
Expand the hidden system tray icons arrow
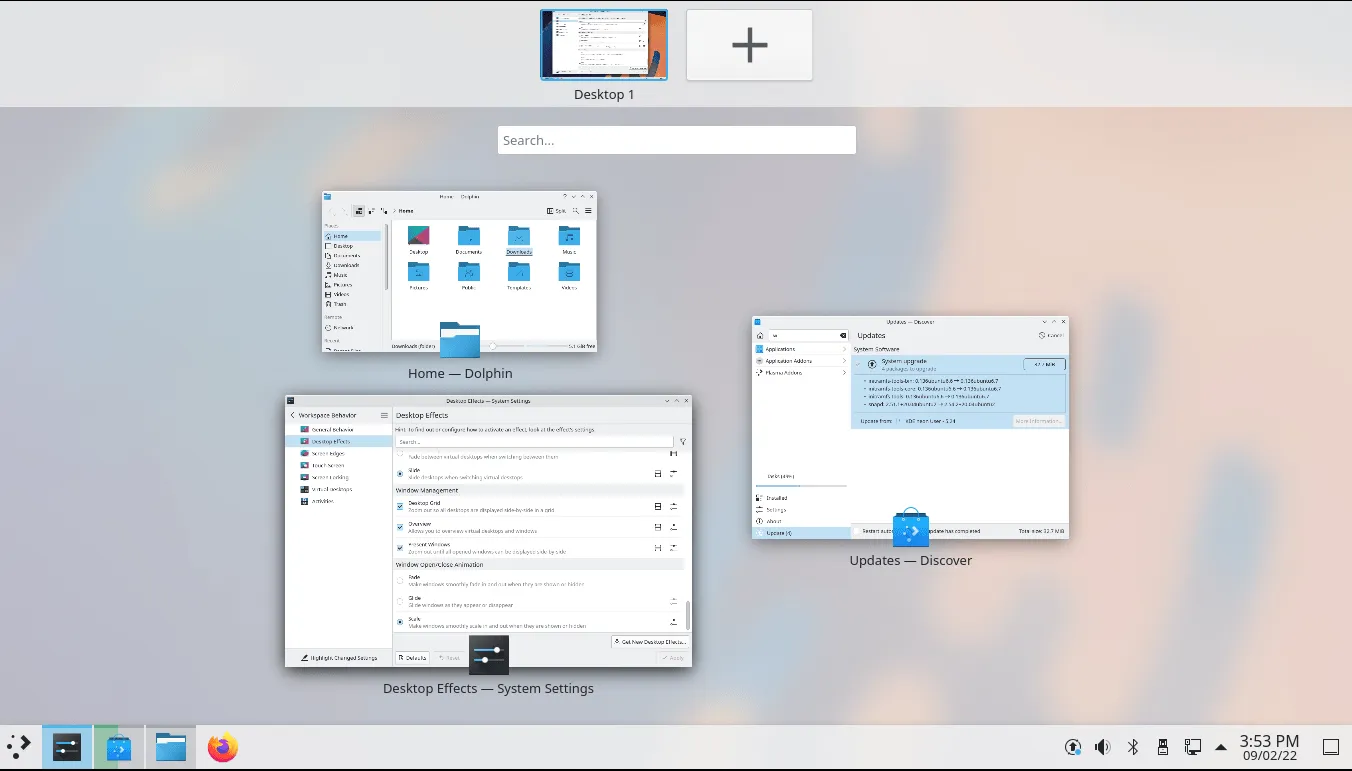(x=1221, y=747)
